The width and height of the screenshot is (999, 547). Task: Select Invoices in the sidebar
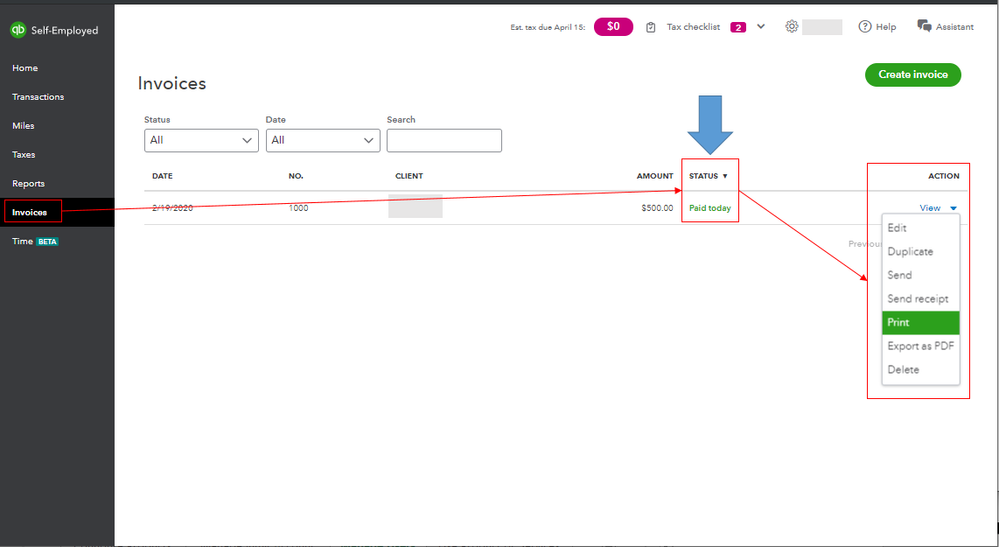(x=29, y=212)
